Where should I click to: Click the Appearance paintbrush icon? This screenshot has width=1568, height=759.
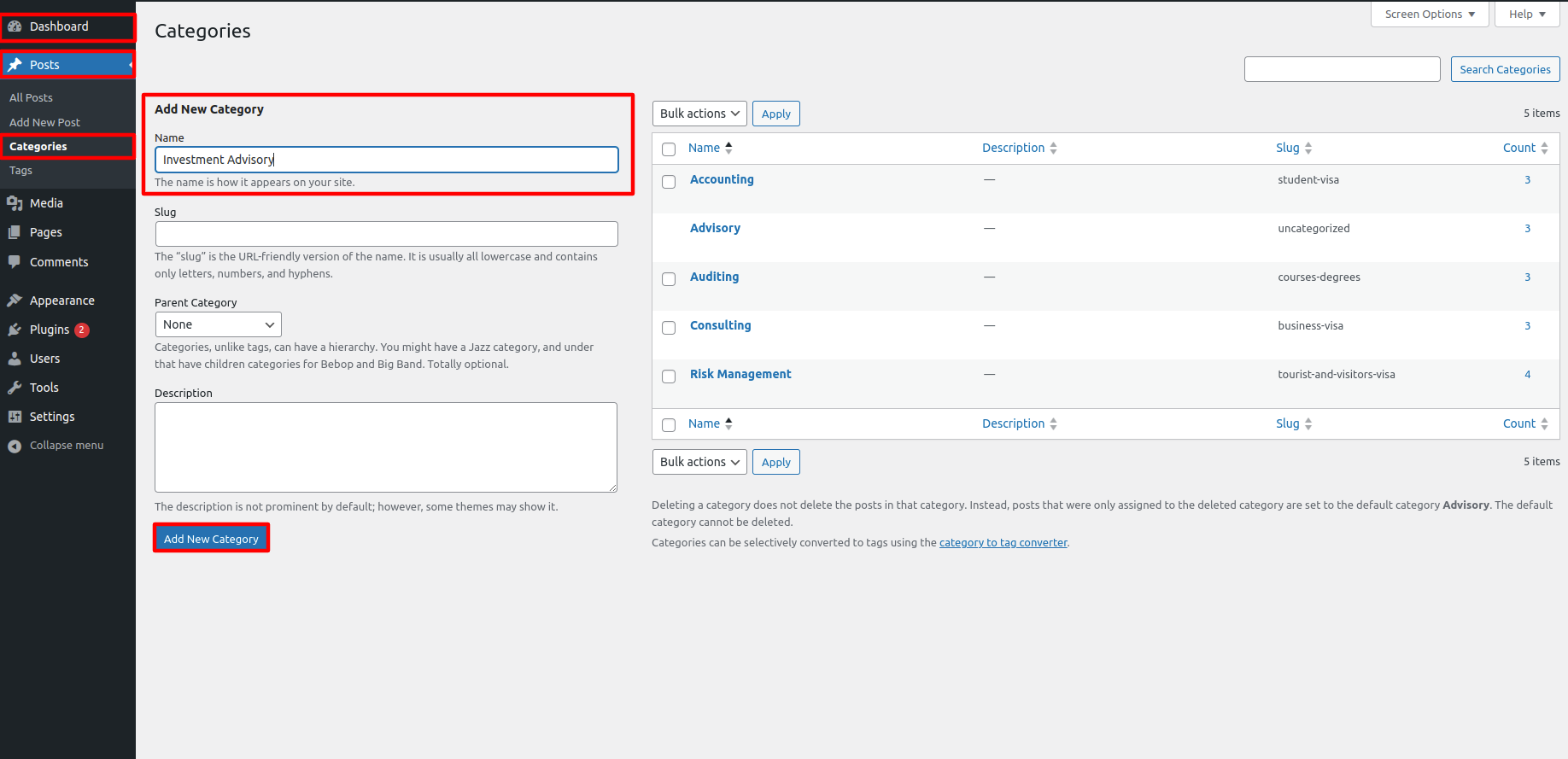(15, 301)
